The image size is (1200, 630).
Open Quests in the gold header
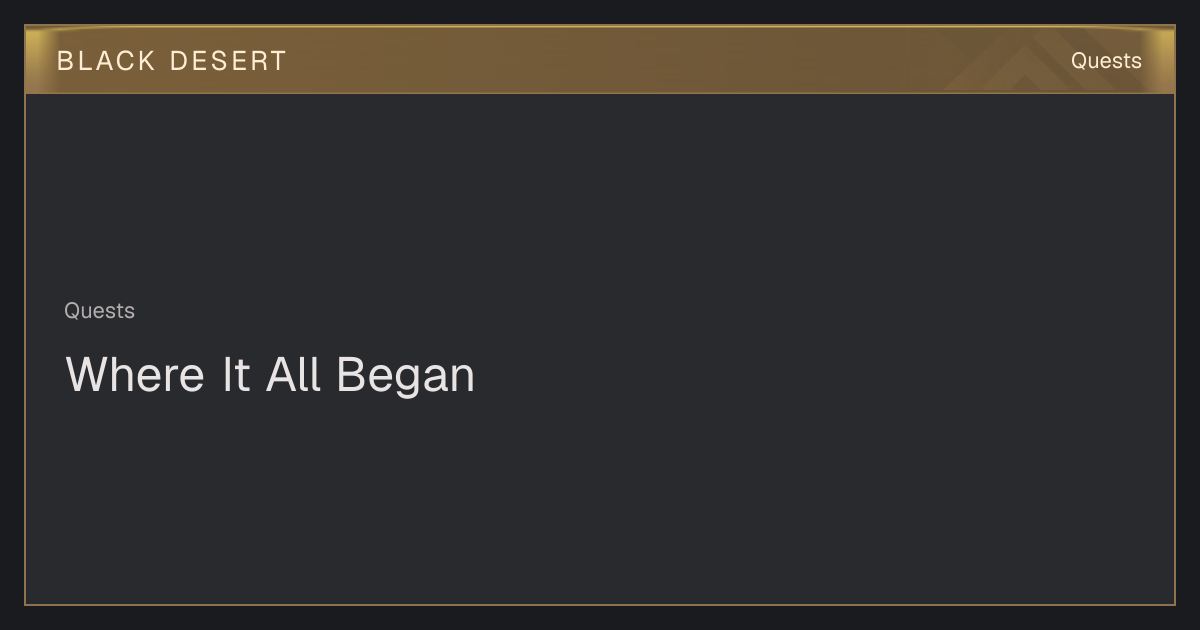click(x=1106, y=61)
